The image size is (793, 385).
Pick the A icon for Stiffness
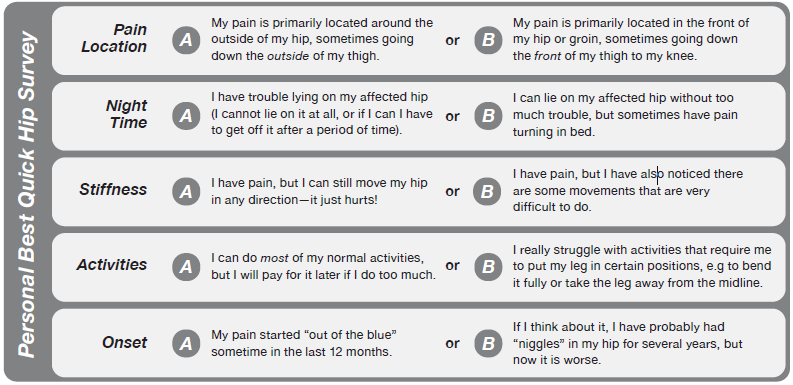point(186,191)
